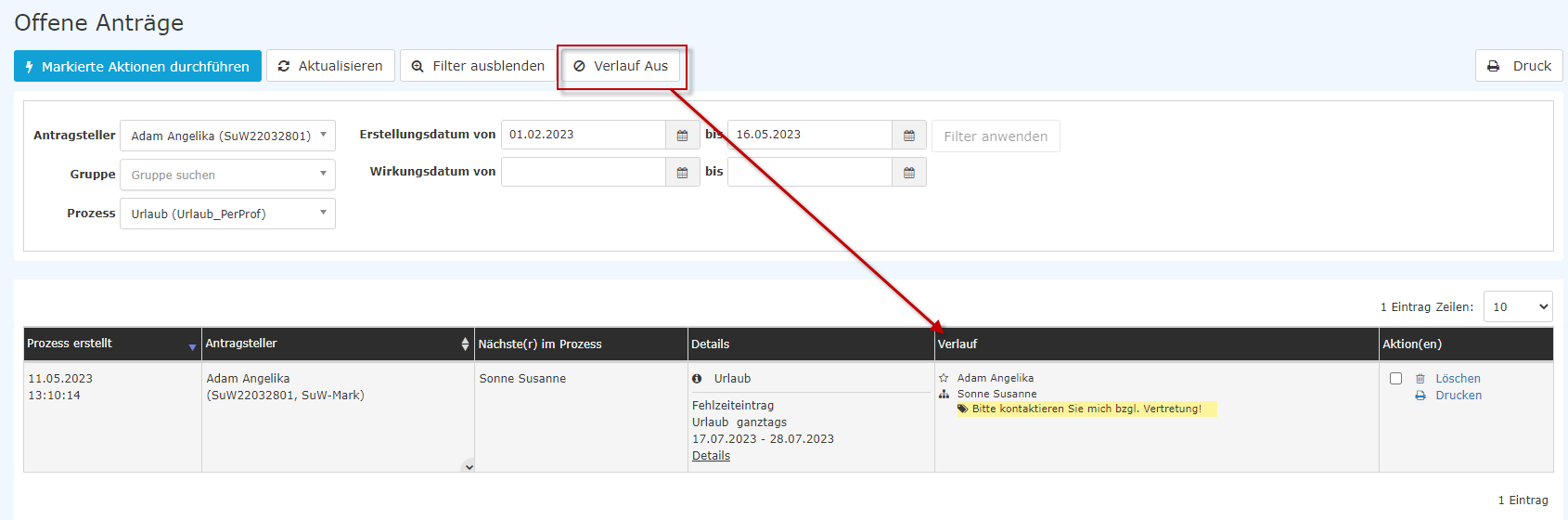Open calendar for Erstellungsdatum bis field
This screenshot has width=1568, height=520.
tap(908, 136)
